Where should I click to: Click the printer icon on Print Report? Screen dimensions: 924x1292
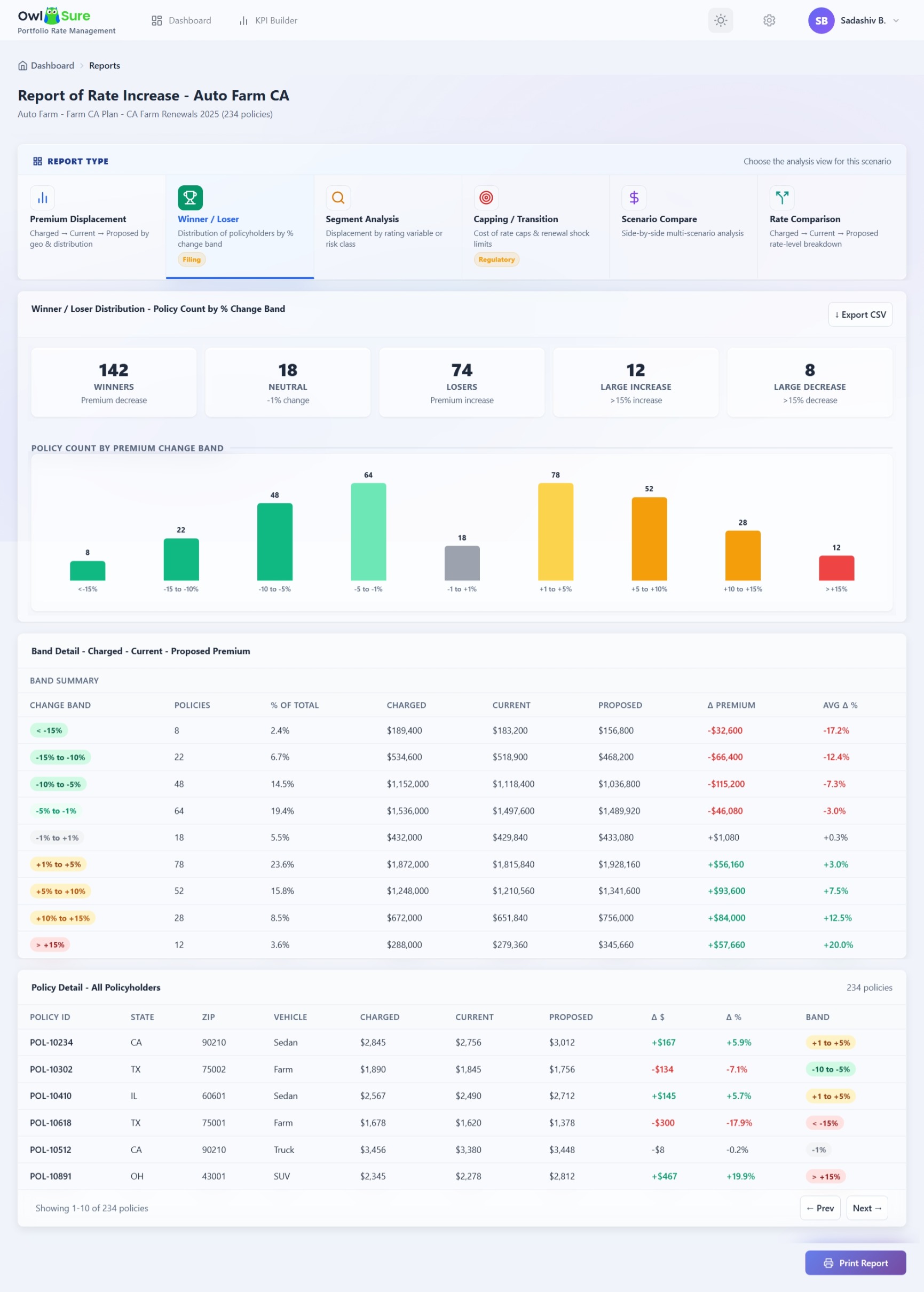click(828, 1263)
